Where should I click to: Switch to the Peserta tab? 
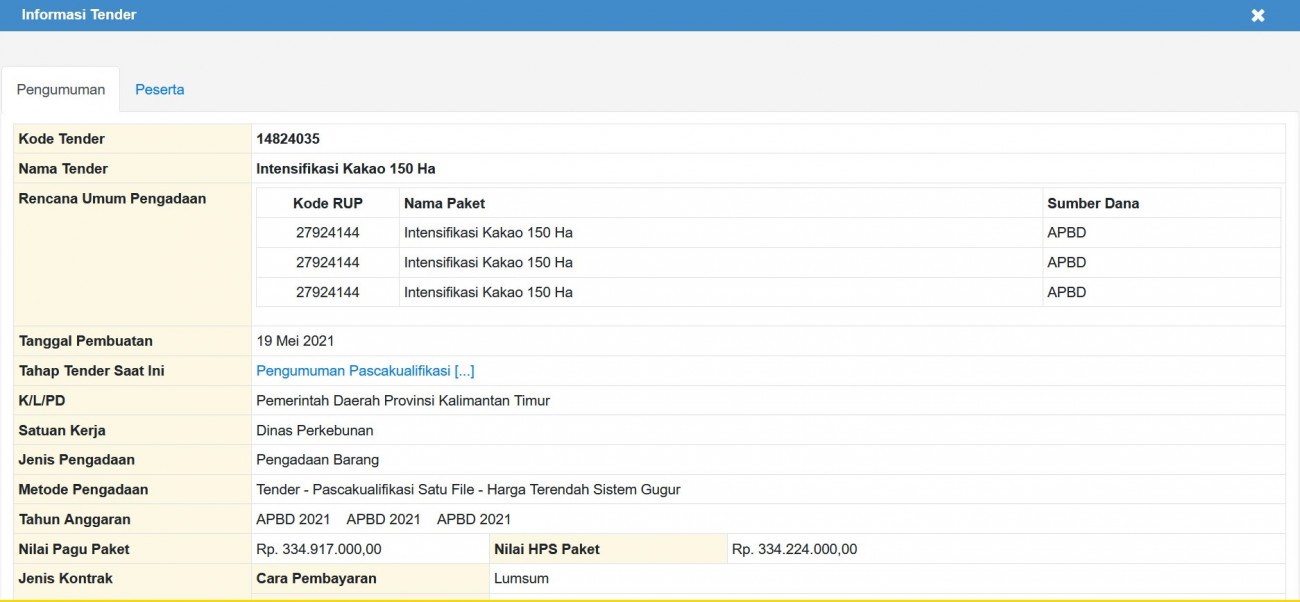tap(161, 89)
